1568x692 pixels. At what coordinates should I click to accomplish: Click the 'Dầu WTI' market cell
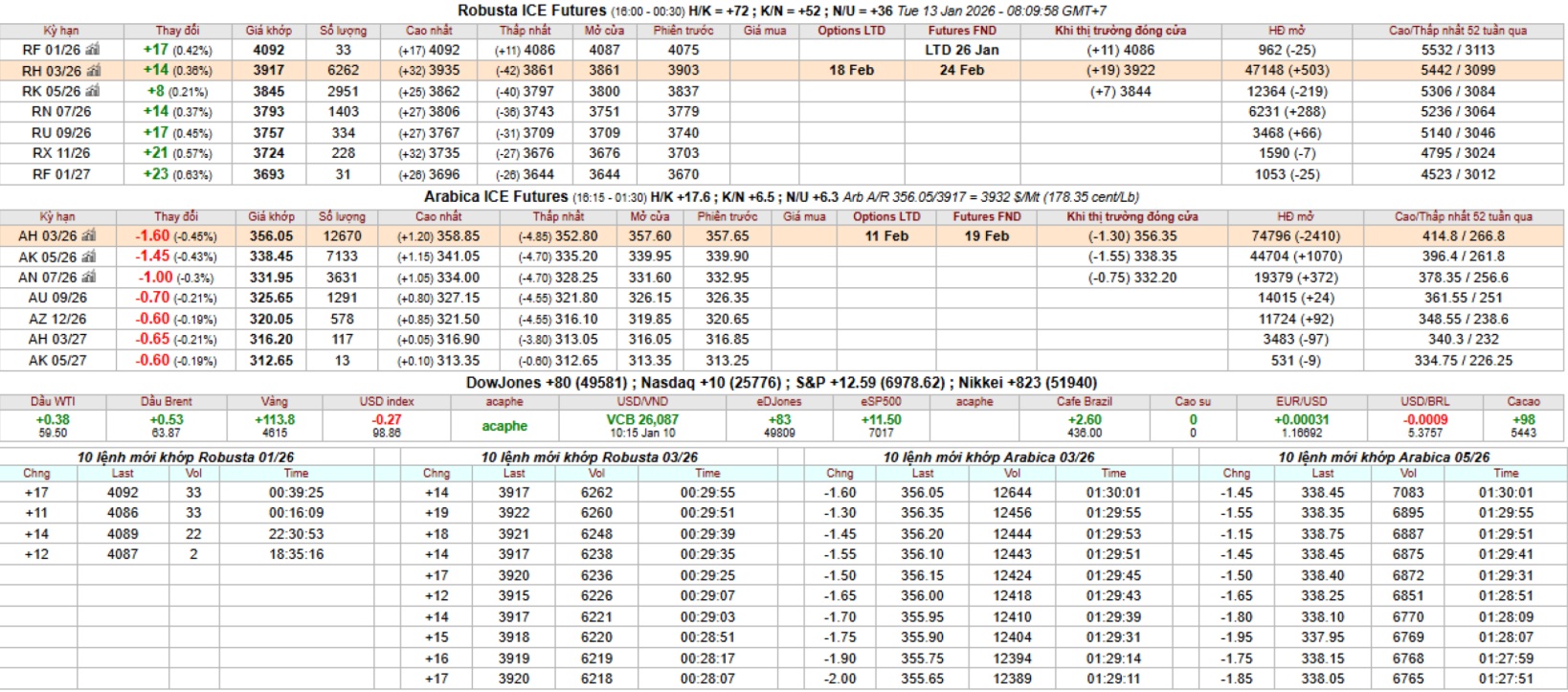click(53, 419)
